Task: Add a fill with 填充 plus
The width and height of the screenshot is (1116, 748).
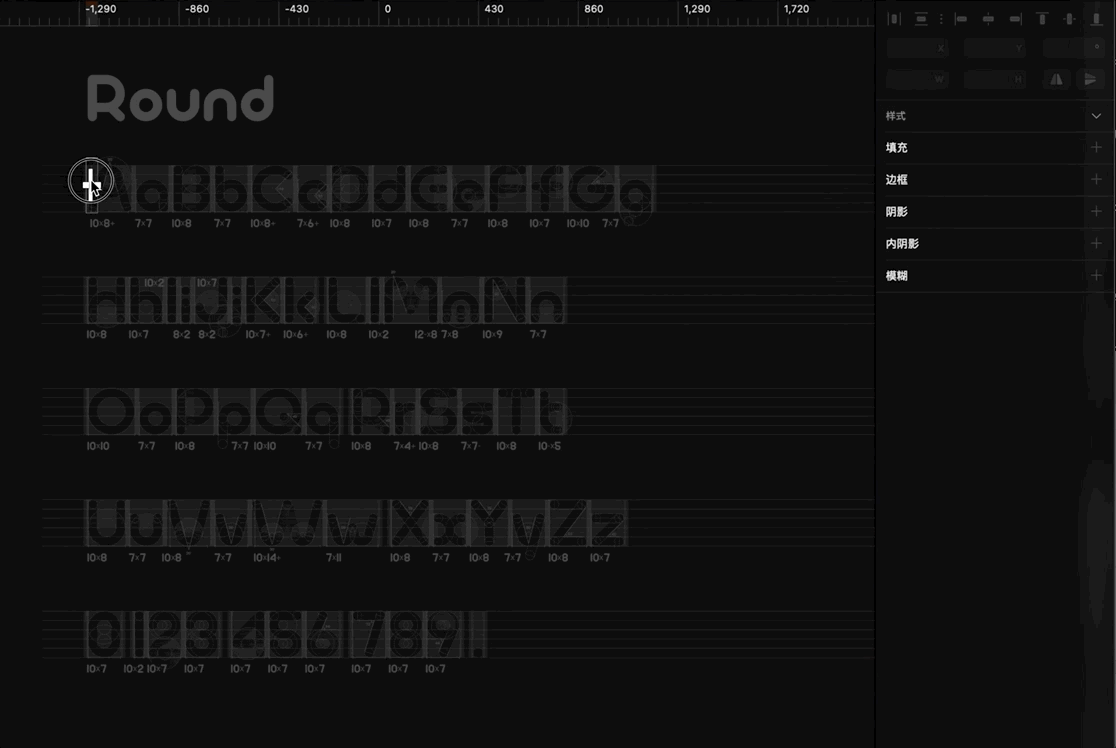Action: [1096, 147]
